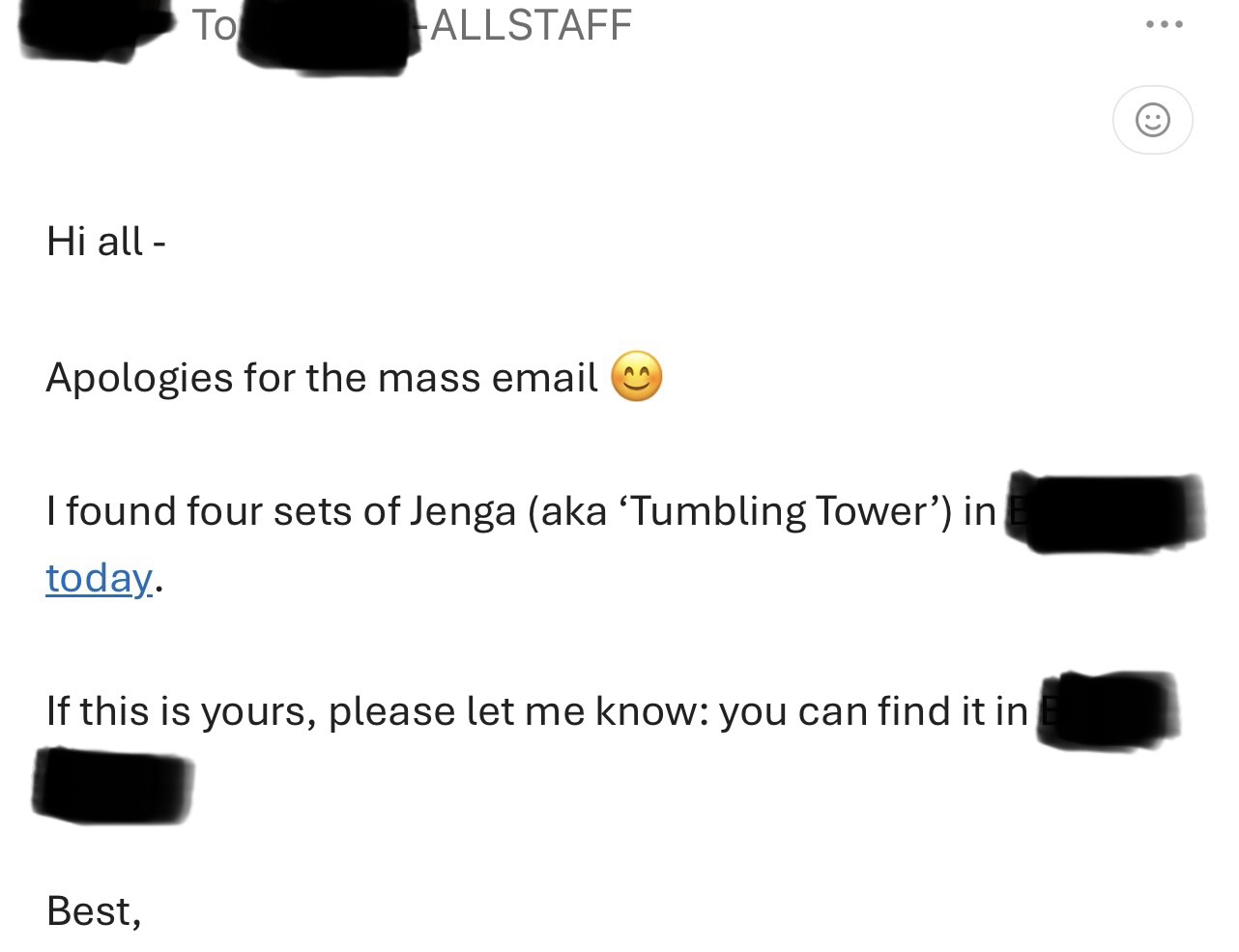Screen dimensions: 1239x952
Task: Click the 'To' recipient label
Action: pyautogui.click(x=214, y=24)
